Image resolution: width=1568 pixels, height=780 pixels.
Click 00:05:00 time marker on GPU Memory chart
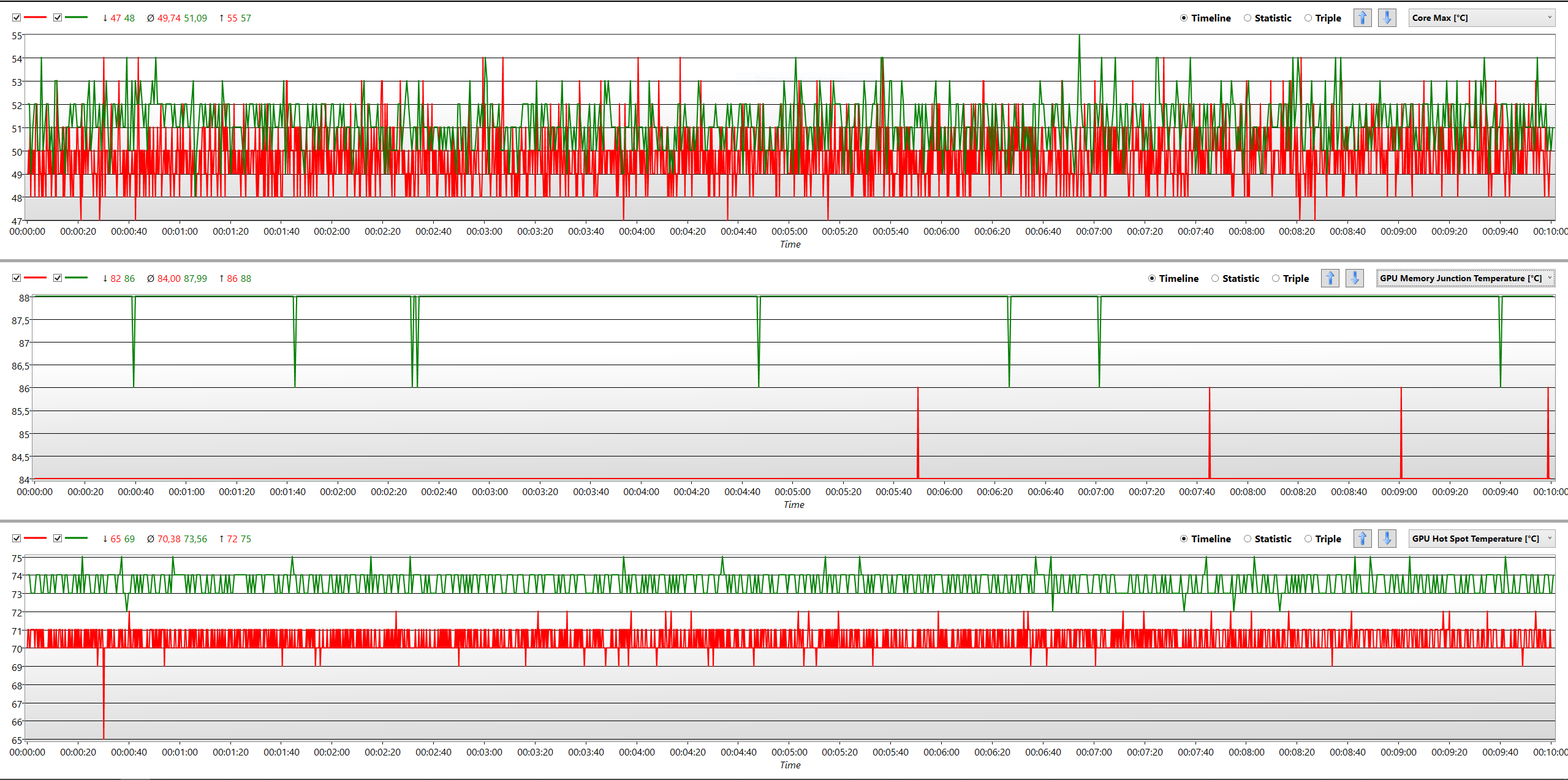[x=792, y=491]
